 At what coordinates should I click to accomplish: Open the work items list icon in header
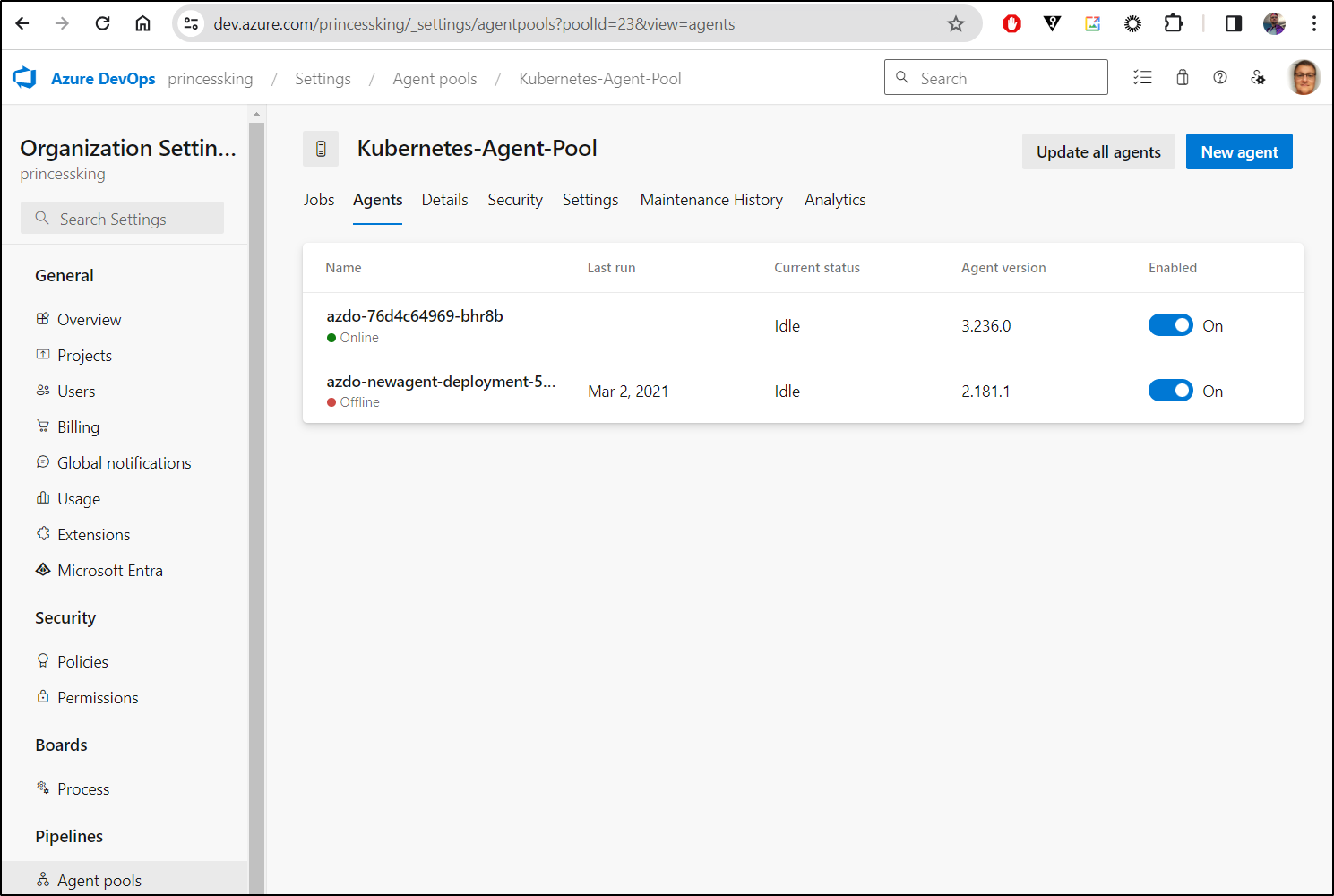(1142, 77)
